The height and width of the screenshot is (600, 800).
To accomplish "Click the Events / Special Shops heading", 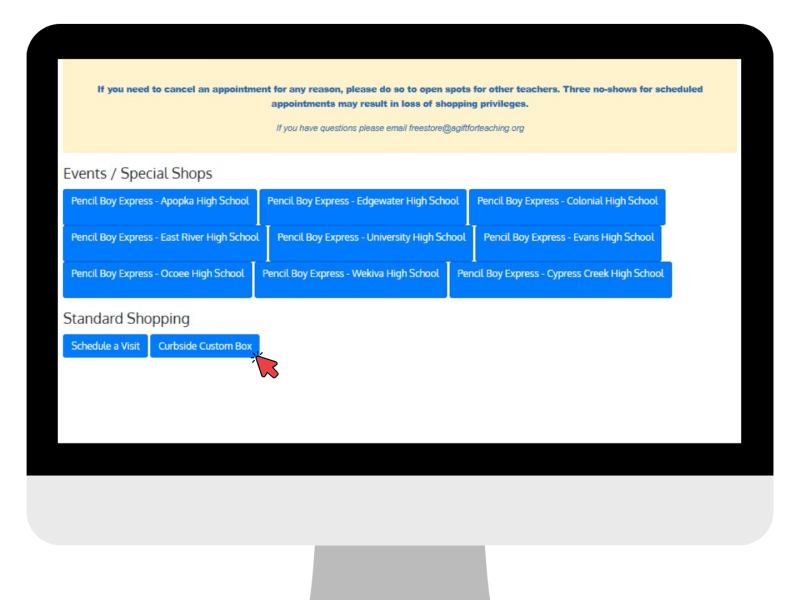I will 137,173.
